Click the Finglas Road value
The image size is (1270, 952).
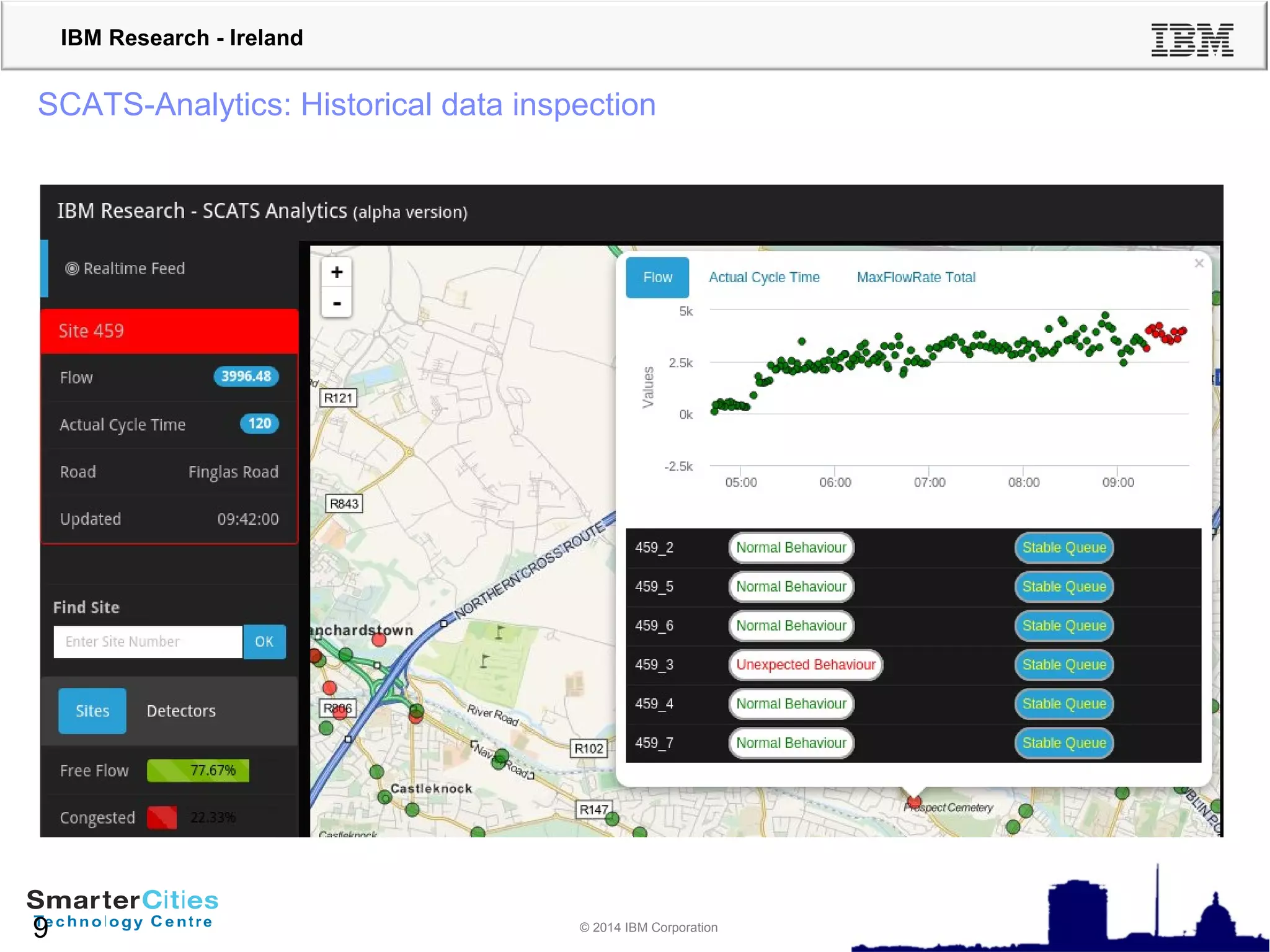tap(233, 472)
